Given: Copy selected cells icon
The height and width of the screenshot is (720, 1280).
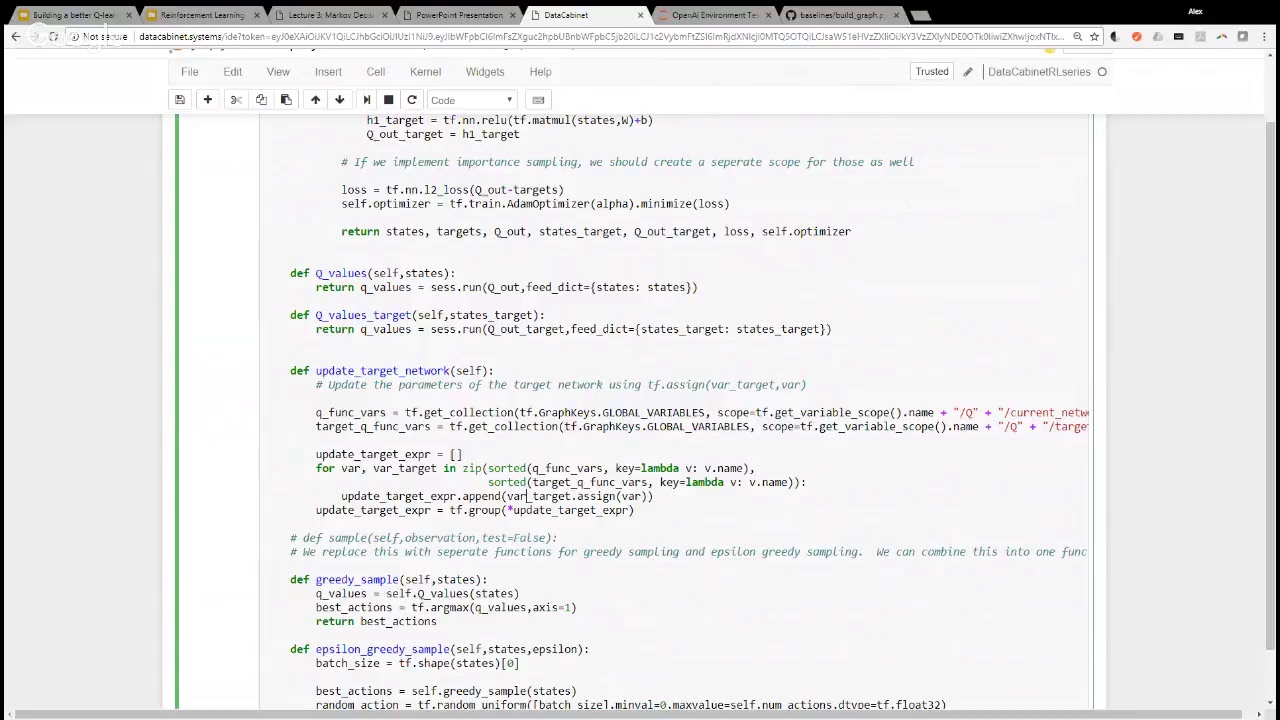Looking at the screenshot, I should (261, 100).
